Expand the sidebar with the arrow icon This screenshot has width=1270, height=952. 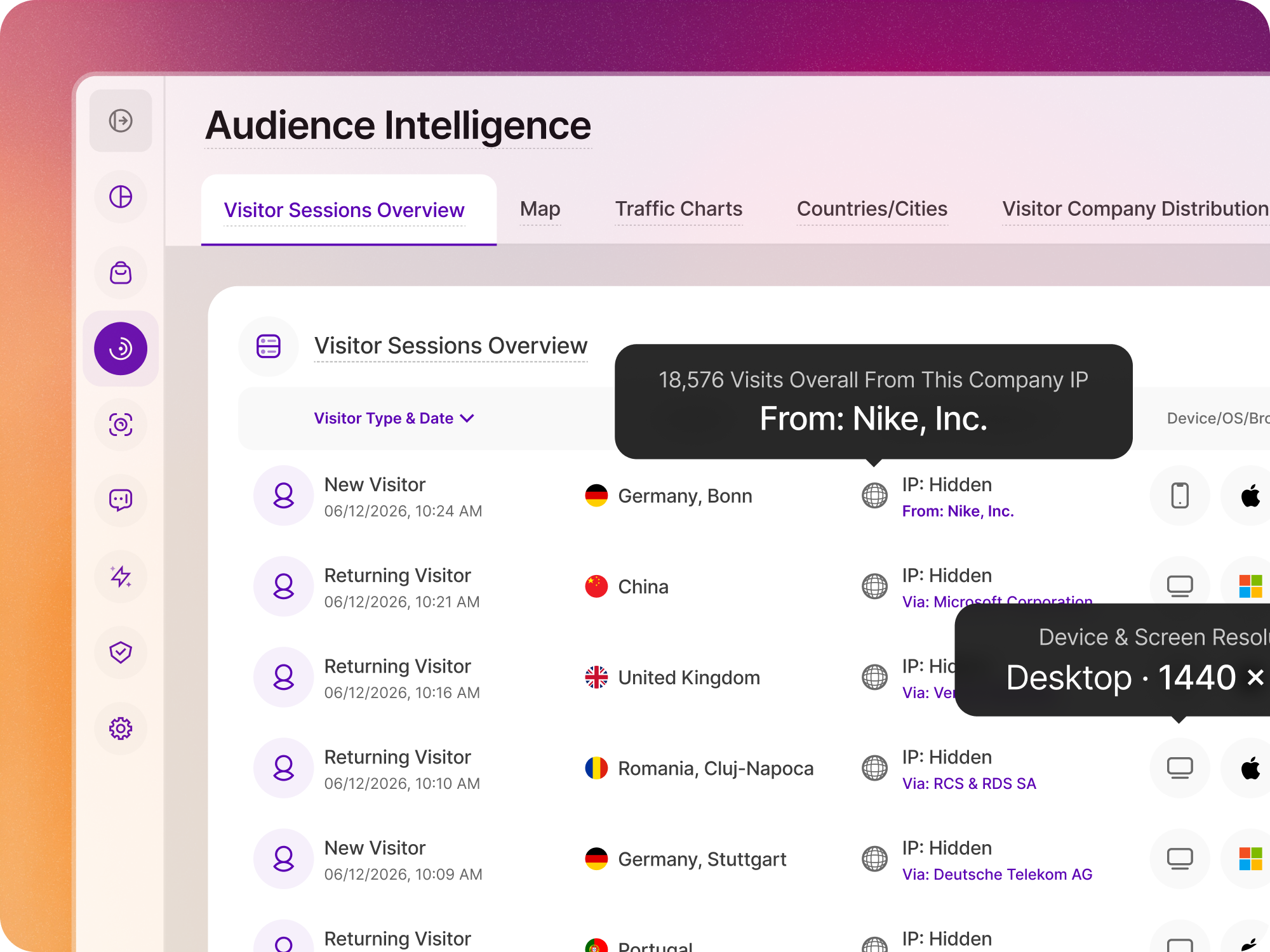(121, 121)
